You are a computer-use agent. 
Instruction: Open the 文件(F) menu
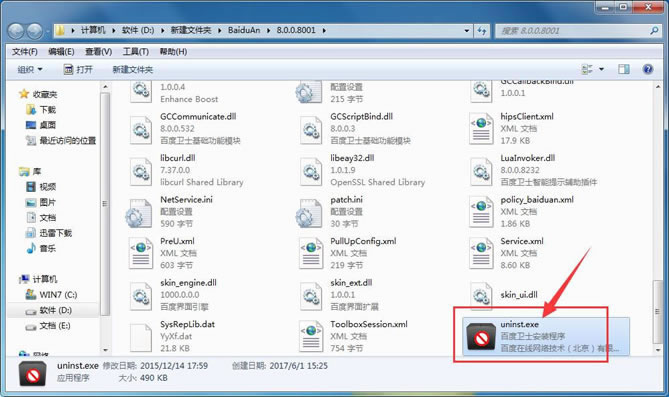click(x=25, y=52)
